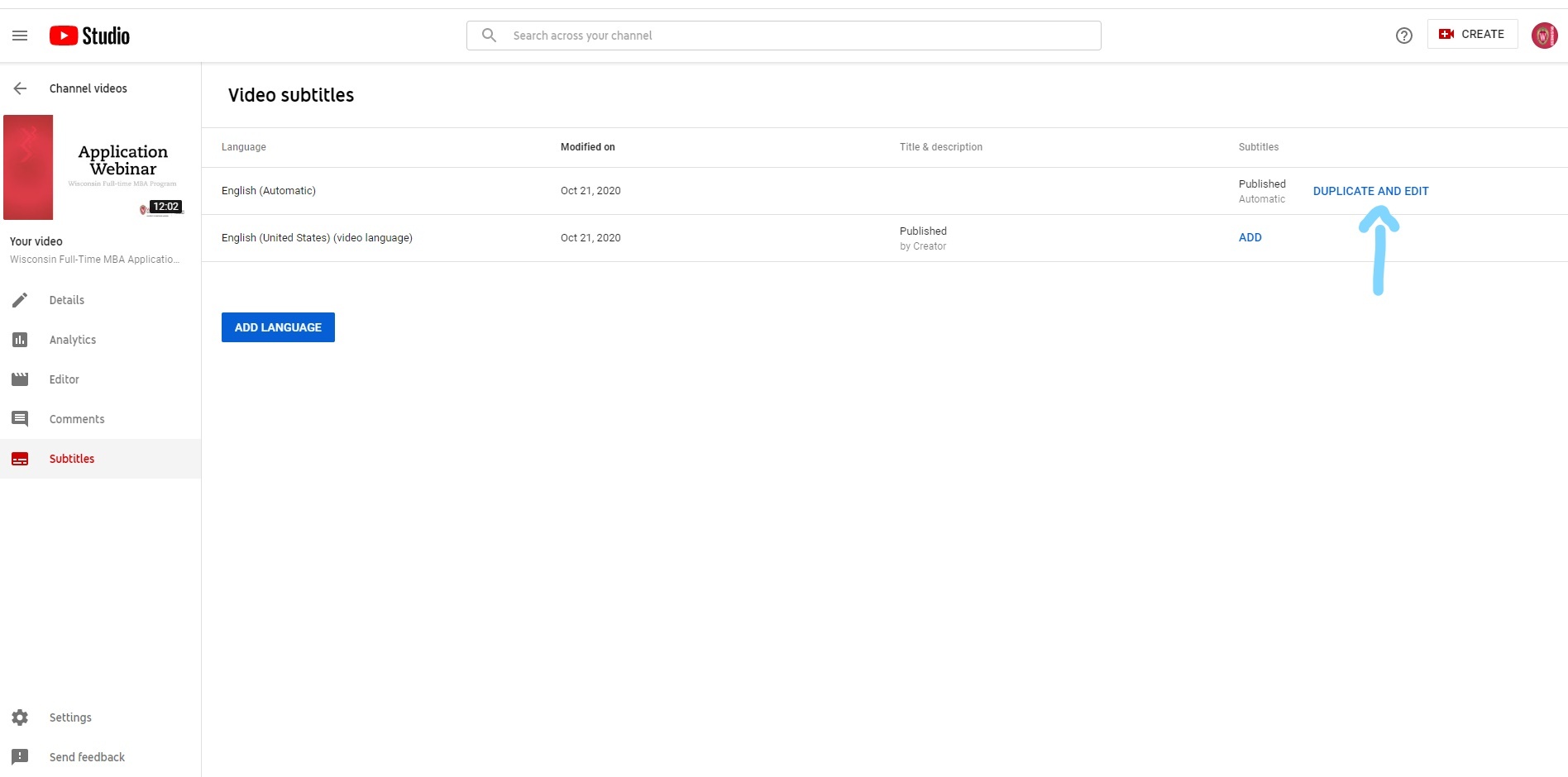
Task: Open the Application Webinar video thumbnail
Action: [94, 168]
